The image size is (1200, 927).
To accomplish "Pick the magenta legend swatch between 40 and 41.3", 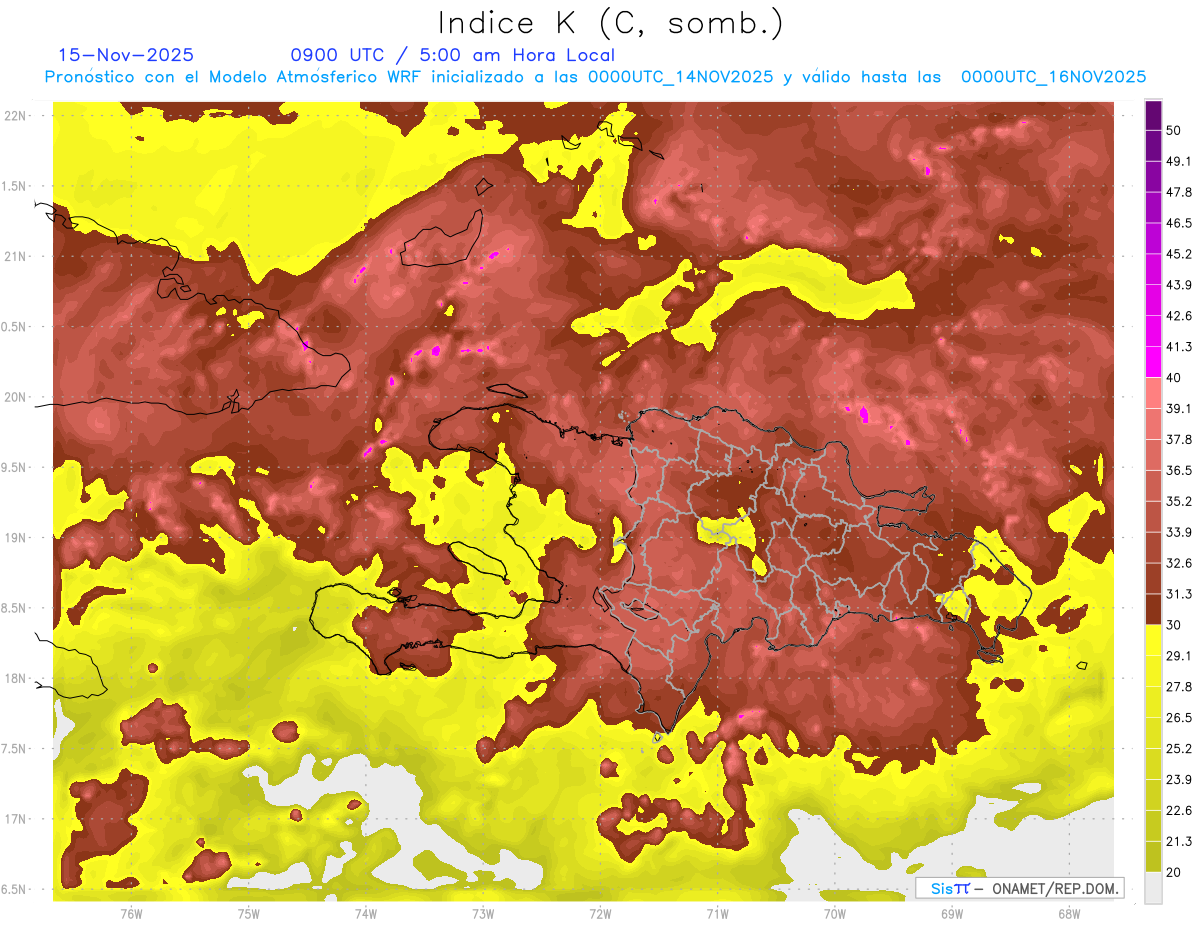I will coord(1153,362).
